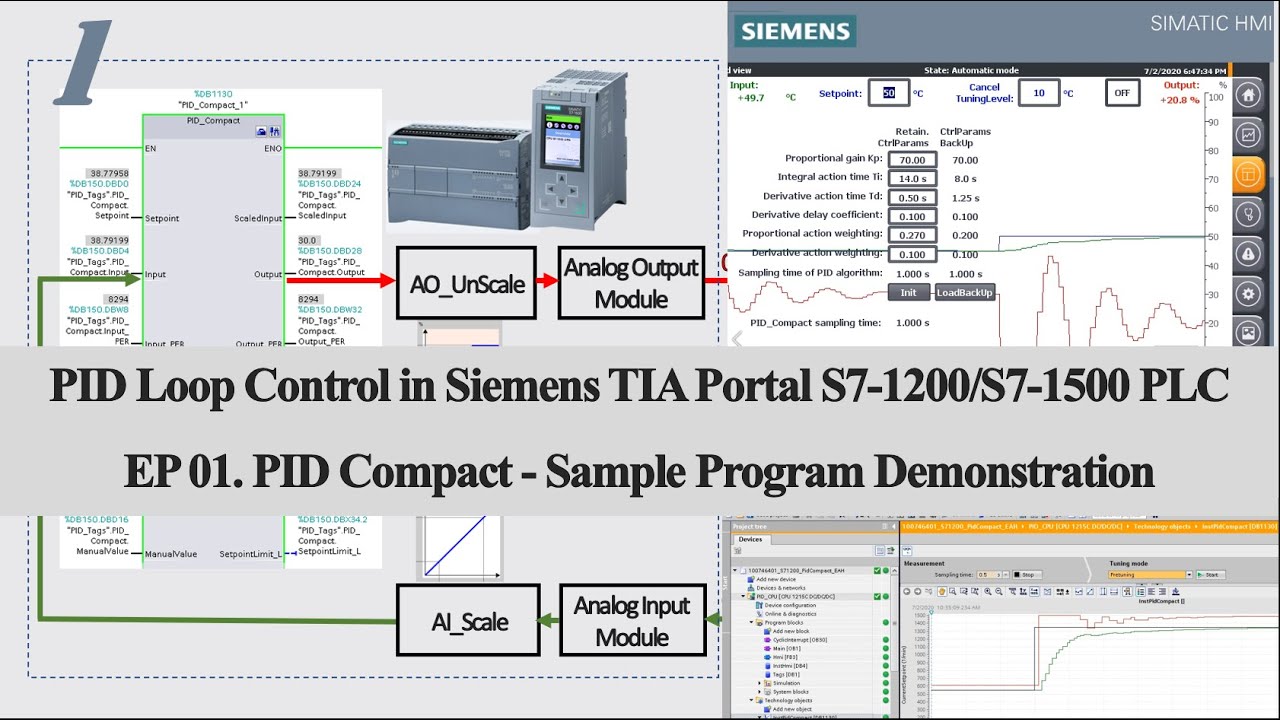Open the Home screen on the HMI

pos(1247,95)
